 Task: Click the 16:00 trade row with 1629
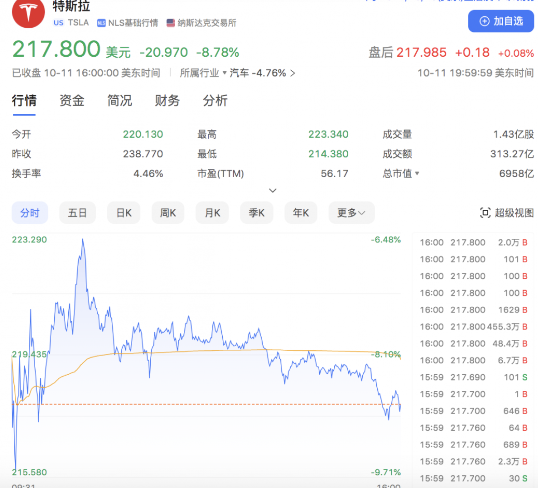pyautogui.click(x=473, y=310)
